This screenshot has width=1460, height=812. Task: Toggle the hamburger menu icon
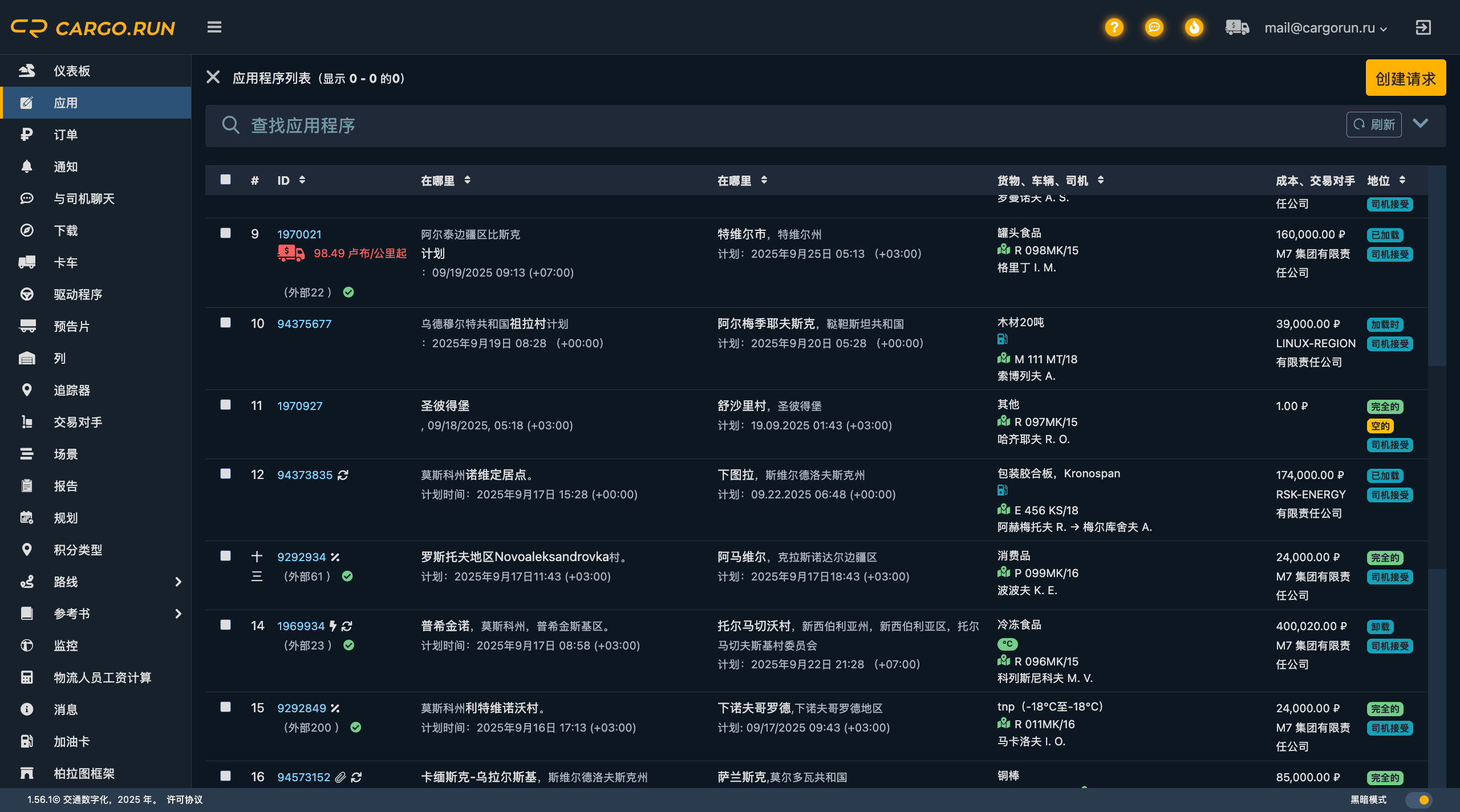(x=214, y=27)
